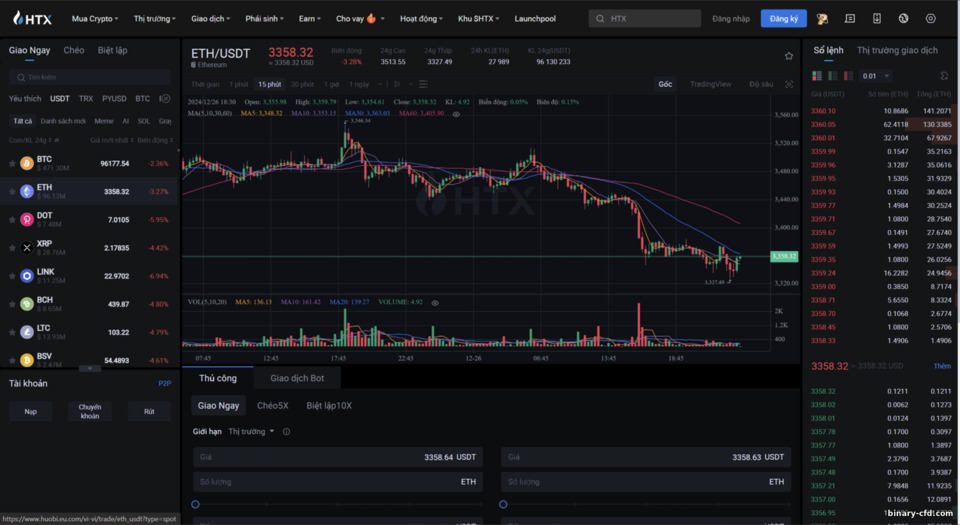Show only buy orders in order book
The width and height of the screenshot is (960, 525).
832,76
